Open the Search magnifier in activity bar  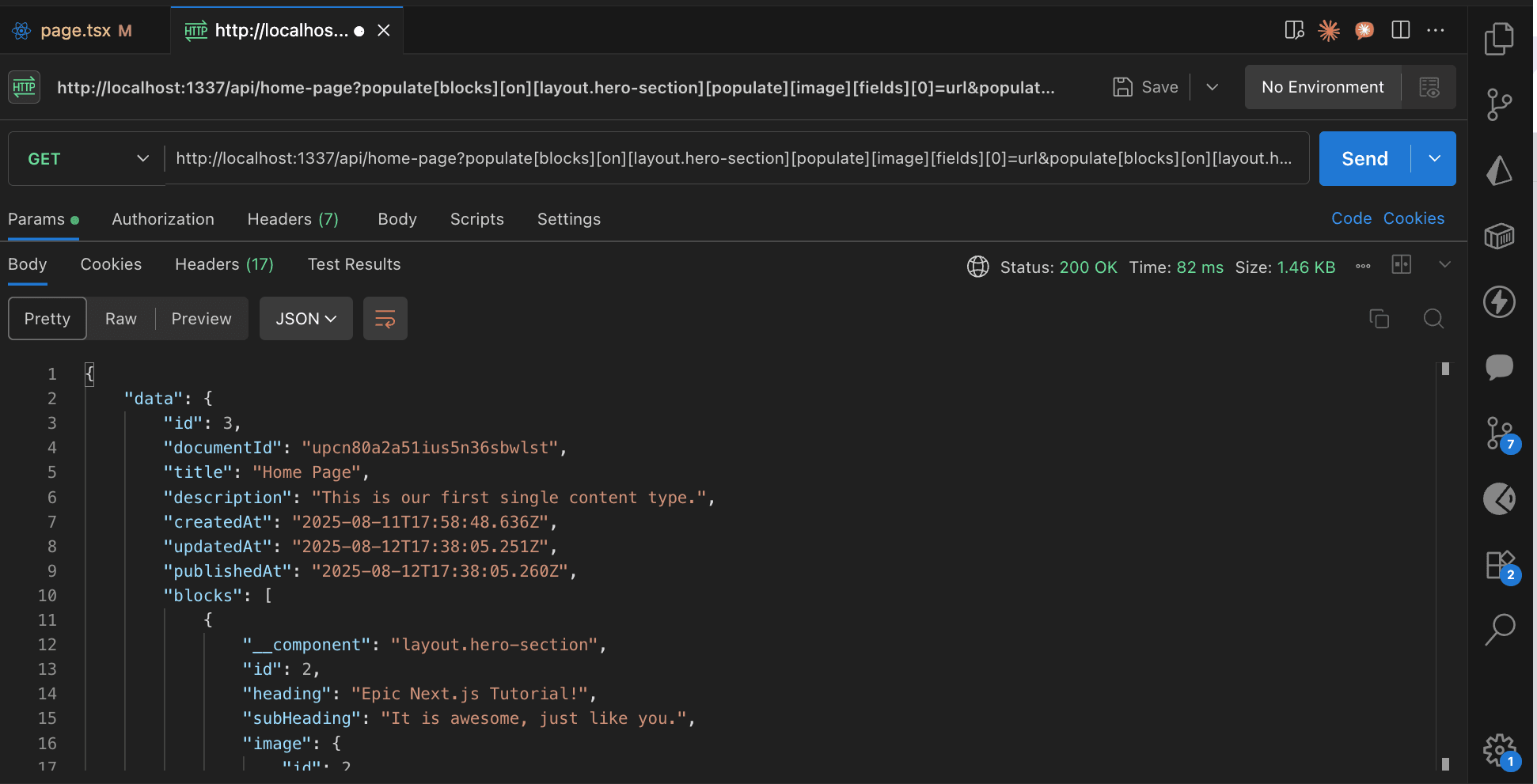click(x=1499, y=630)
